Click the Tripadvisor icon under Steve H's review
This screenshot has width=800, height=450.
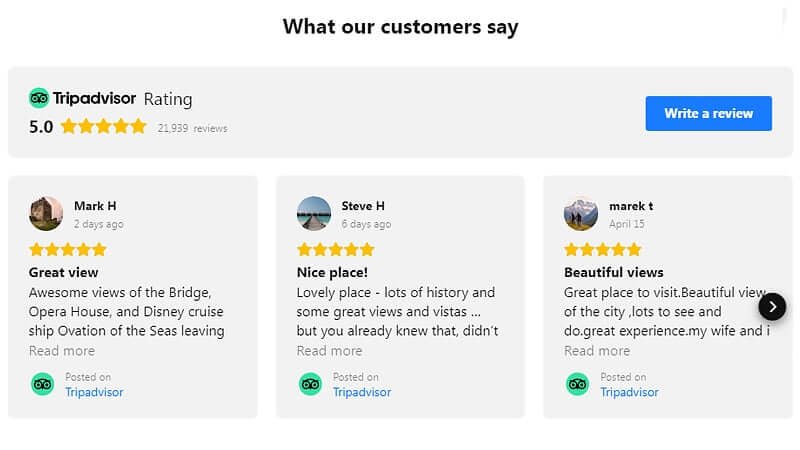pos(310,384)
